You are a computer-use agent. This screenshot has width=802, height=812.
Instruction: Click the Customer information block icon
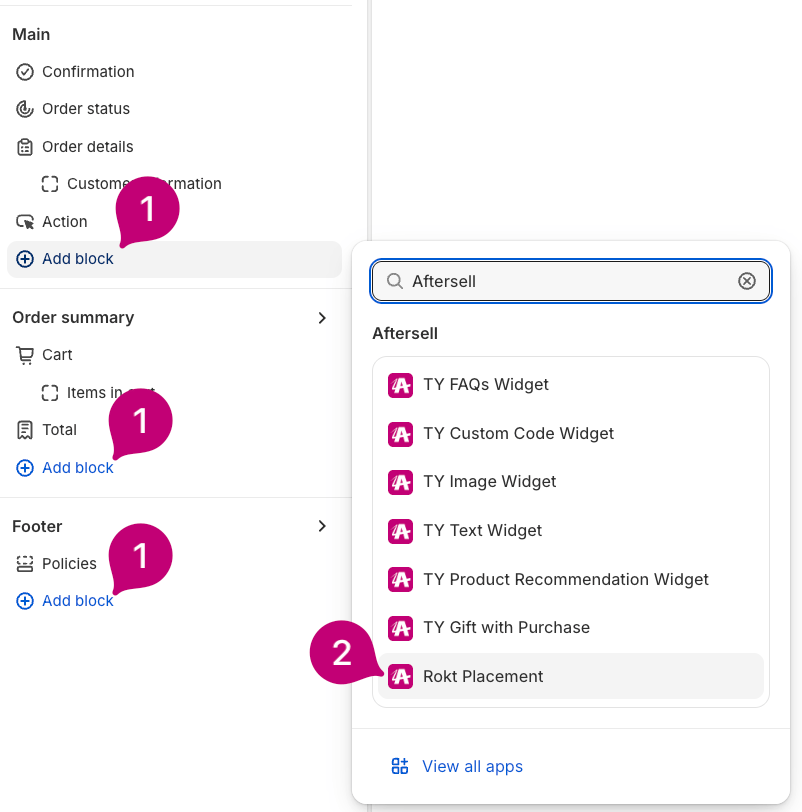coord(50,184)
